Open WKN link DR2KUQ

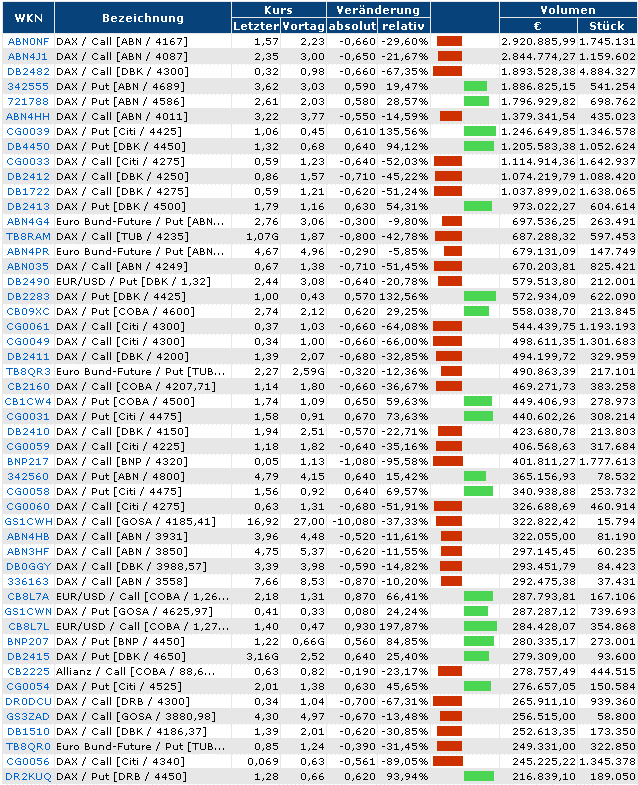(x=28, y=777)
